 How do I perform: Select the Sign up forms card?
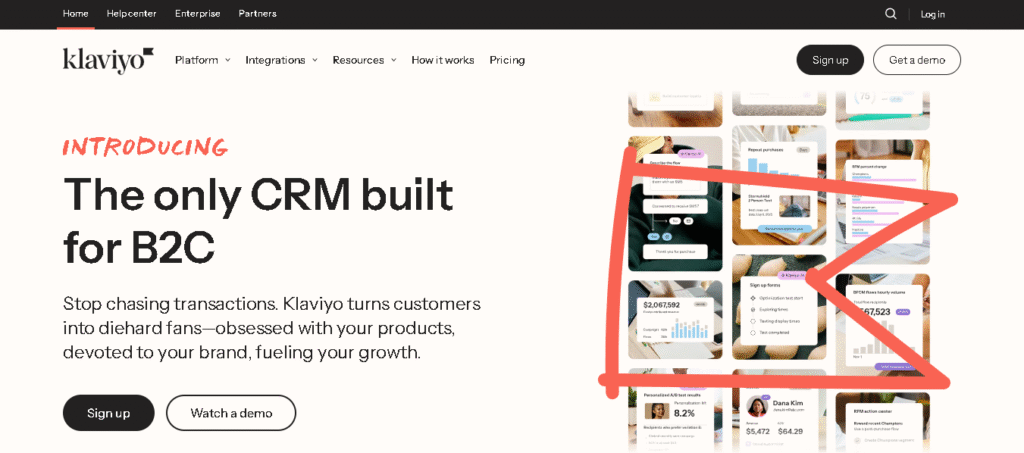point(778,309)
